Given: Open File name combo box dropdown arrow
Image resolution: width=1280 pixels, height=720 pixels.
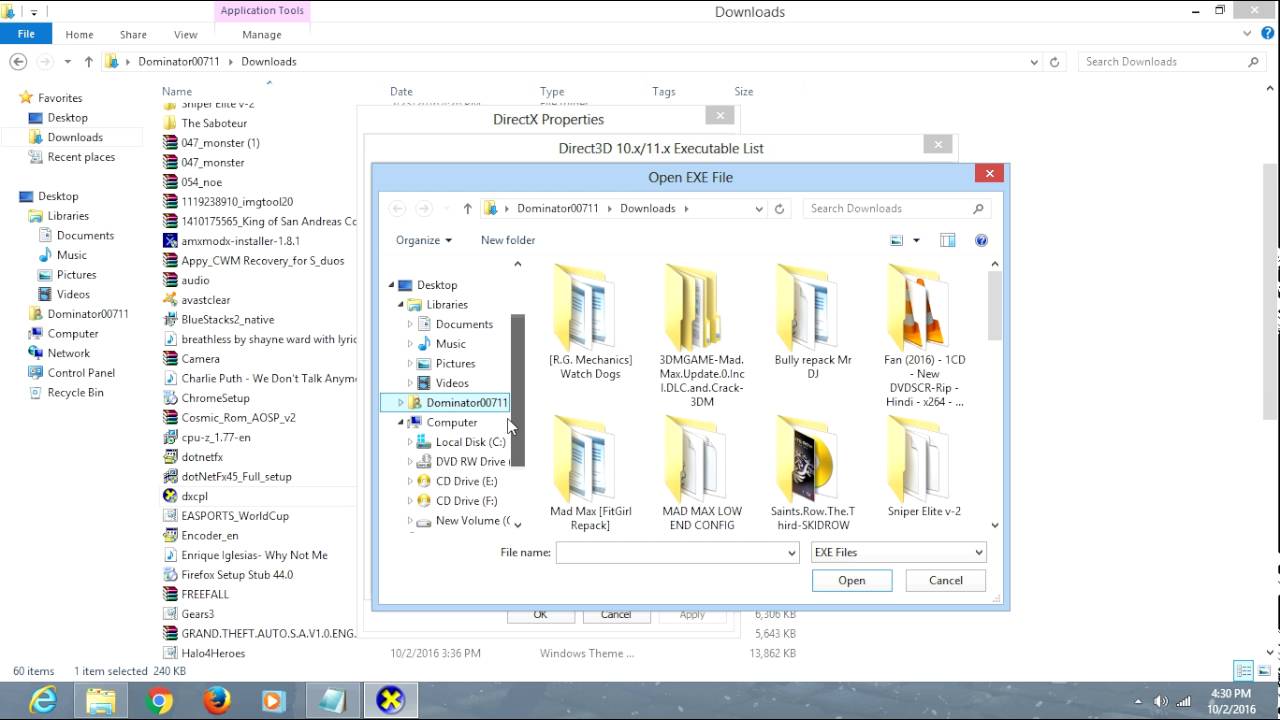Looking at the screenshot, I should click(791, 552).
